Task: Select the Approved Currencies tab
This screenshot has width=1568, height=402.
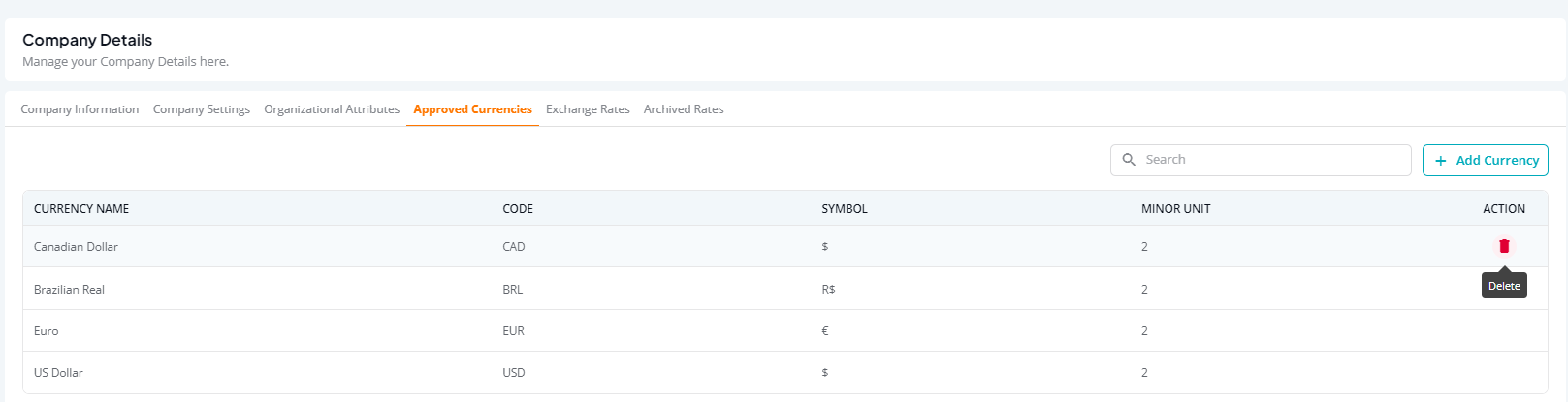Action: tap(472, 109)
